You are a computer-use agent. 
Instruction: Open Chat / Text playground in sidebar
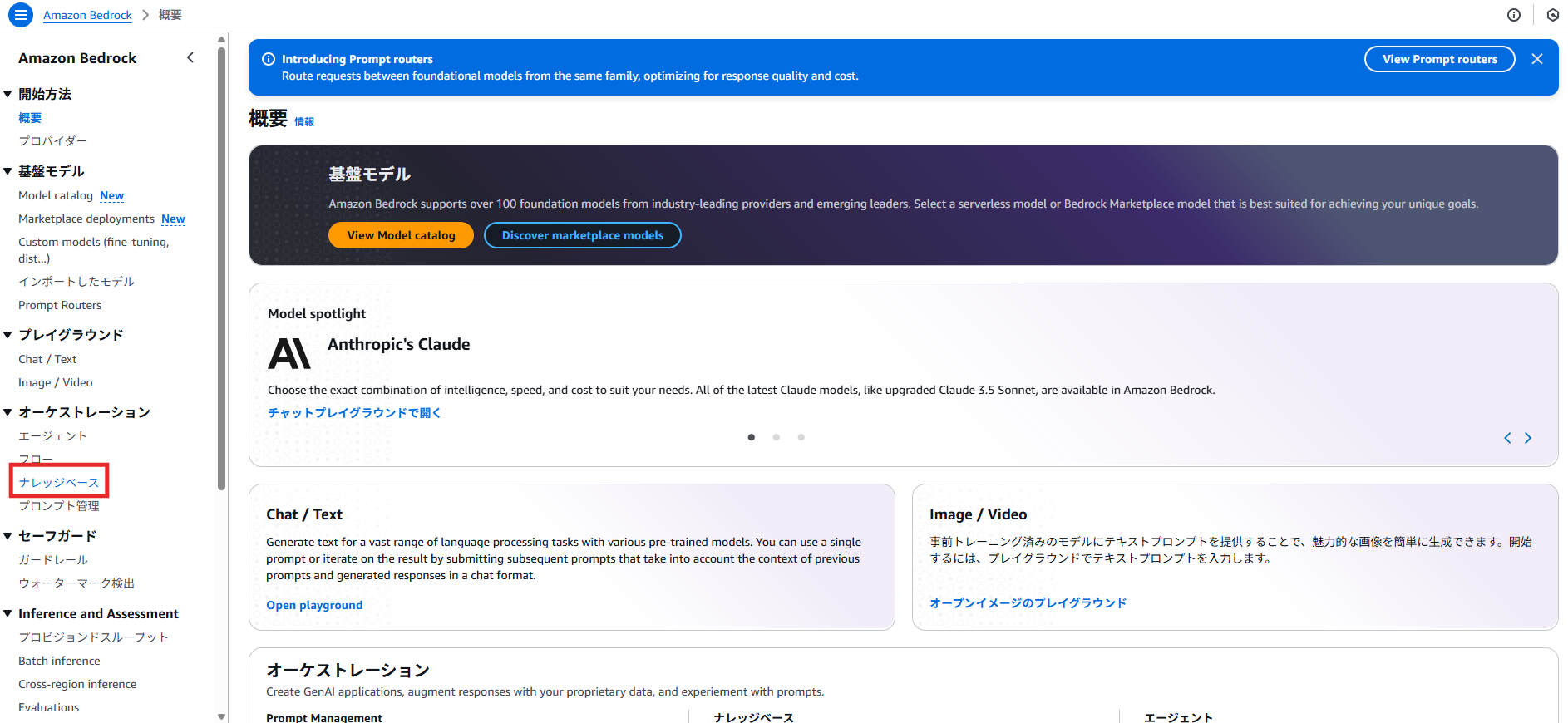pyautogui.click(x=47, y=359)
